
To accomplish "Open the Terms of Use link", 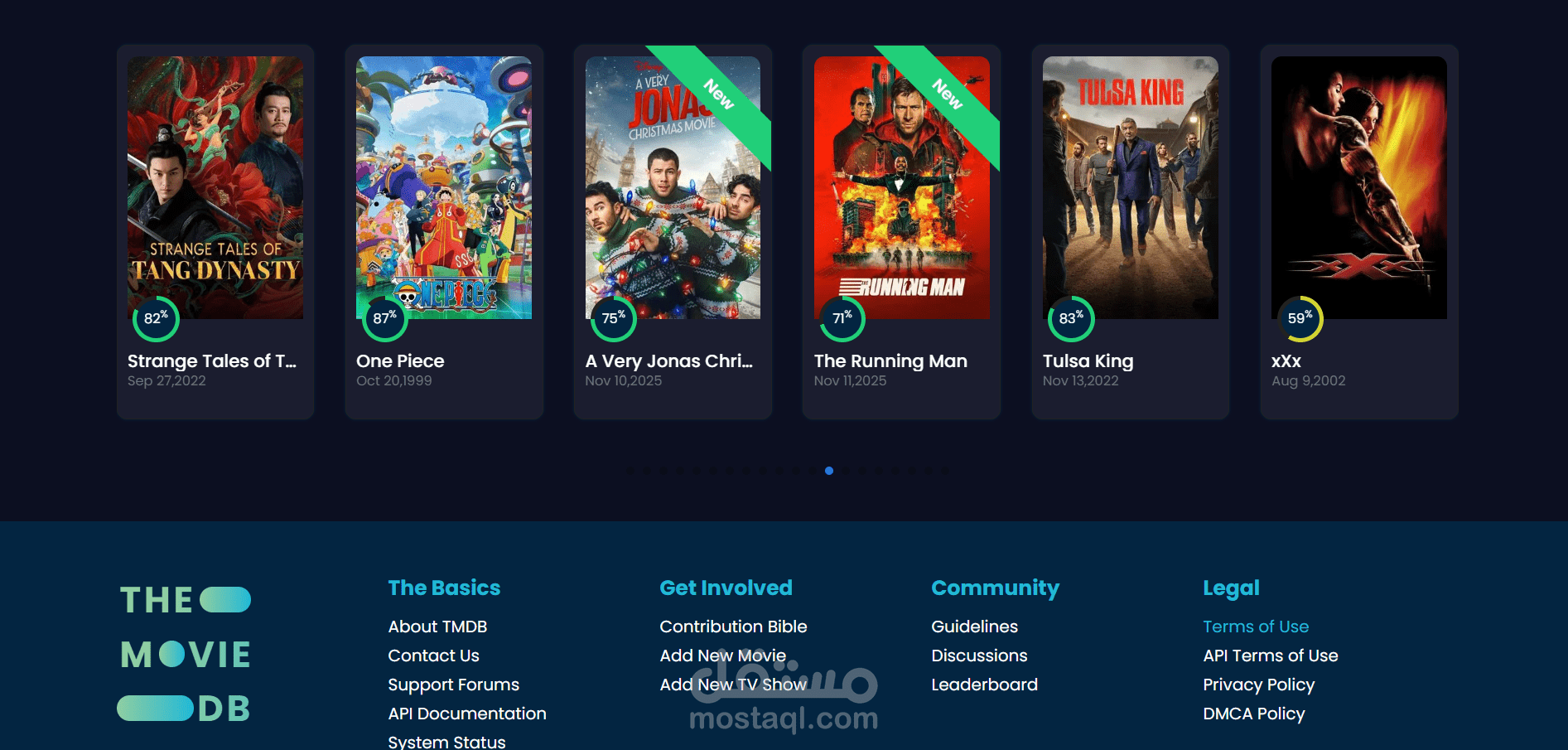I will click(x=1256, y=627).
